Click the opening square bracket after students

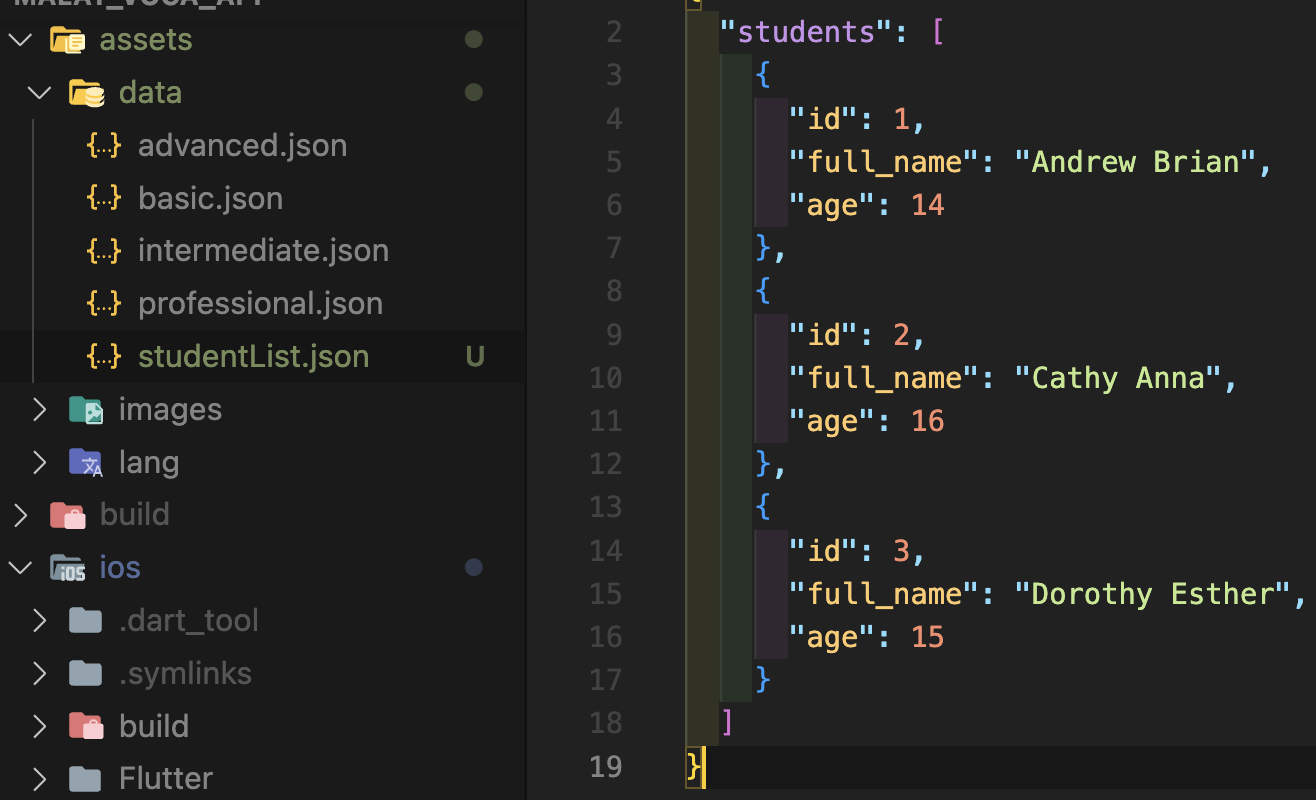pos(938,32)
